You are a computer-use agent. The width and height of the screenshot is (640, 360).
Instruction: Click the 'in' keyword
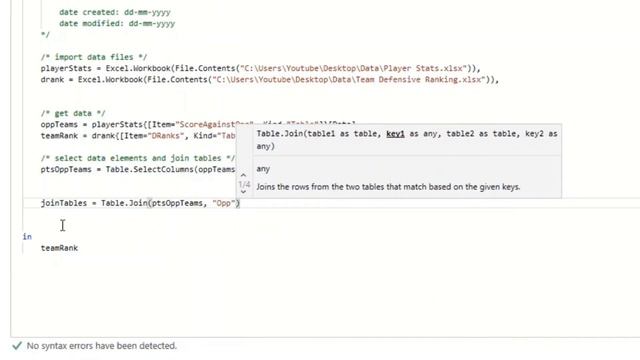[27, 236]
